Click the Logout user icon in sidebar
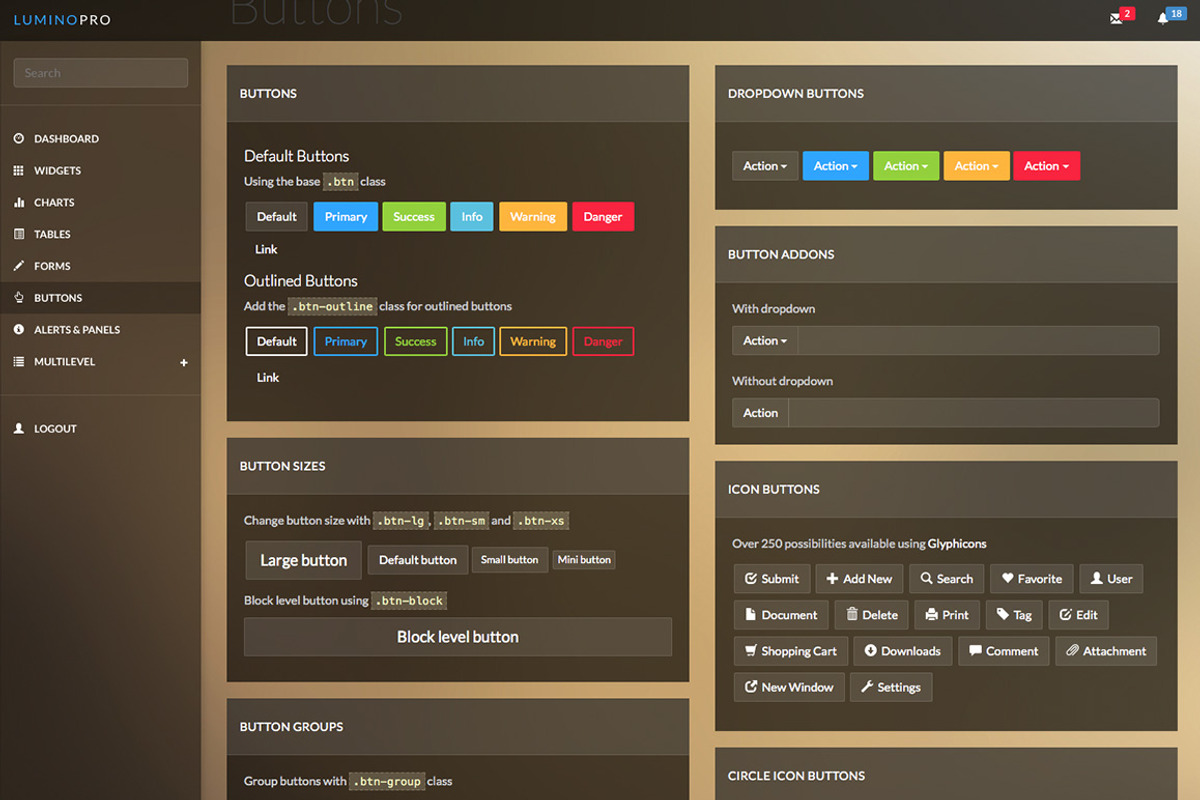The height and width of the screenshot is (800, 1200). [19, 428]
